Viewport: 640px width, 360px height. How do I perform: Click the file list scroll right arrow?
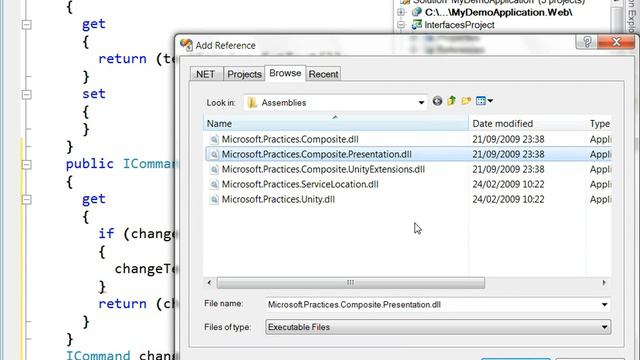604,282
